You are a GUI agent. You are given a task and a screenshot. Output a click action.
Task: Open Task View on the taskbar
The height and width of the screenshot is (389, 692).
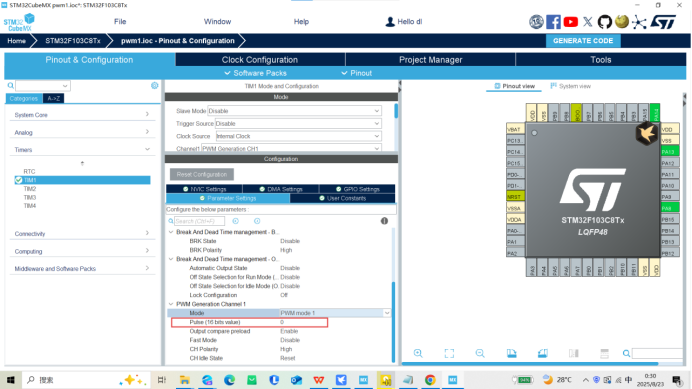(x=162, y=380)
